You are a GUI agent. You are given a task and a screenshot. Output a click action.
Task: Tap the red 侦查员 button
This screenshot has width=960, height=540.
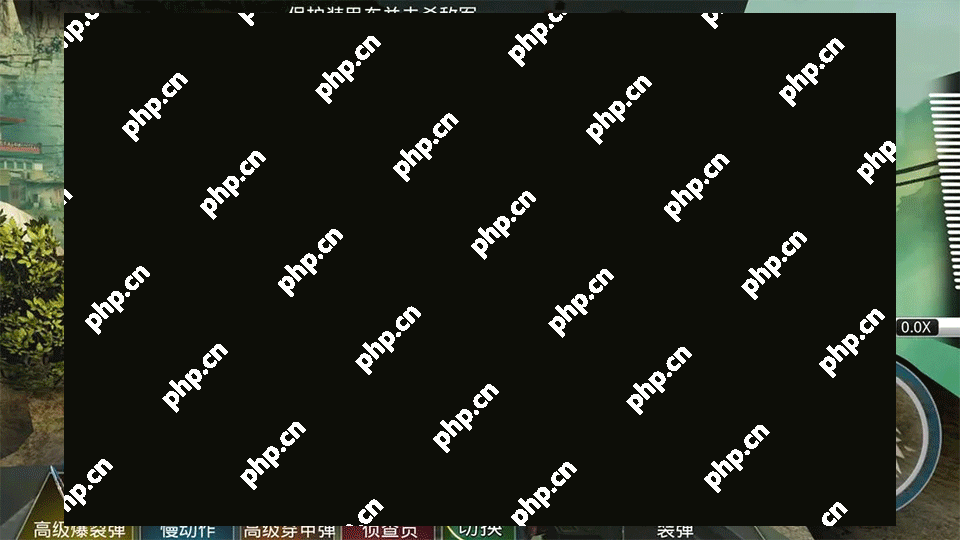coord(389,531)
